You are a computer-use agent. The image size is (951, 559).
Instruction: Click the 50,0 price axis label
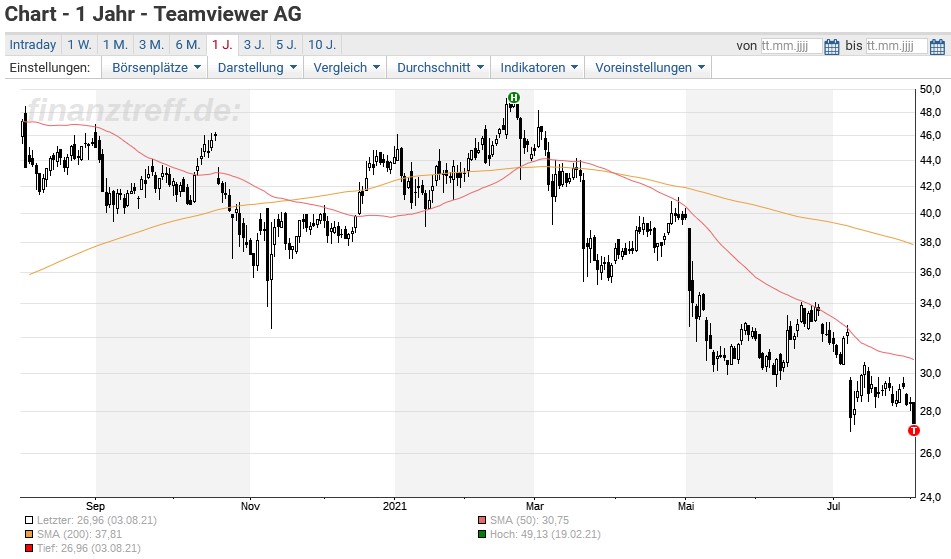point(930,89)
